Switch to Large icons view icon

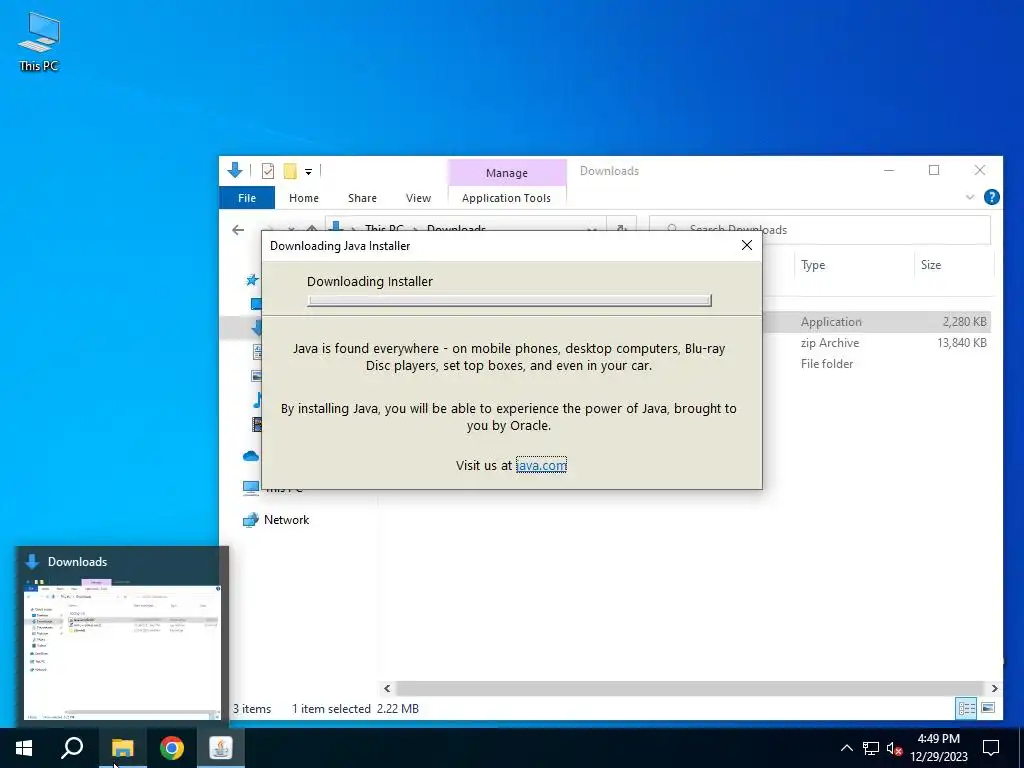987,708
